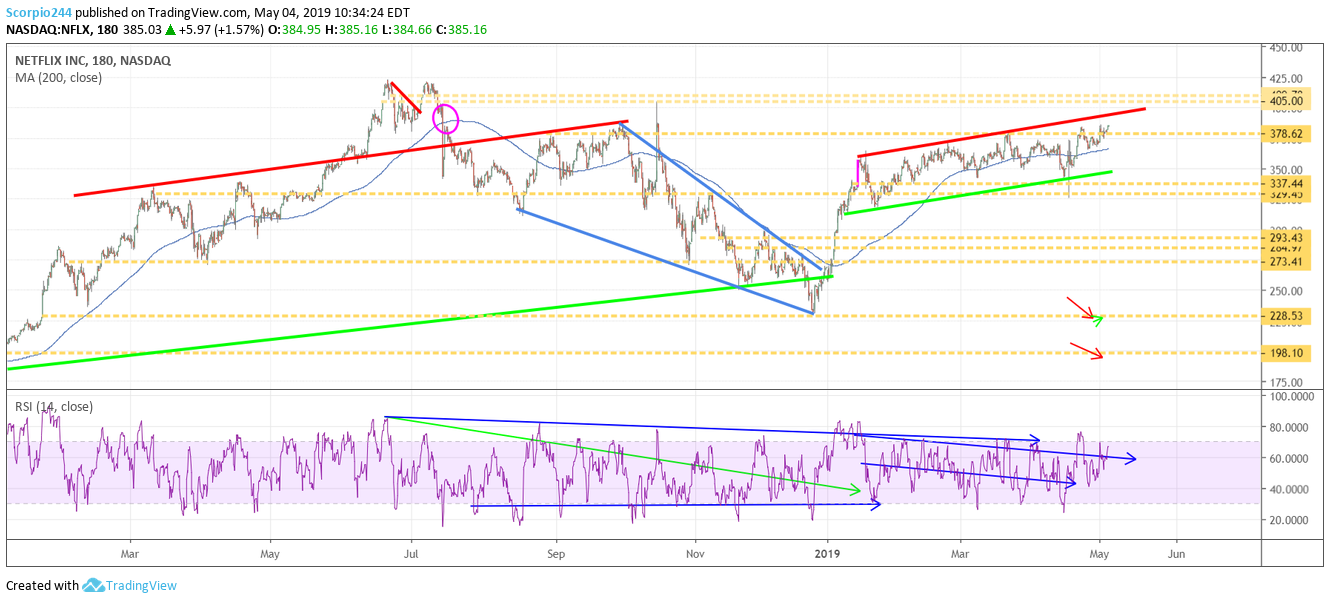The width and height of the screenshot is (1330, 603).
Task: Click the Nov label on time axis
Action: point(696,552)
